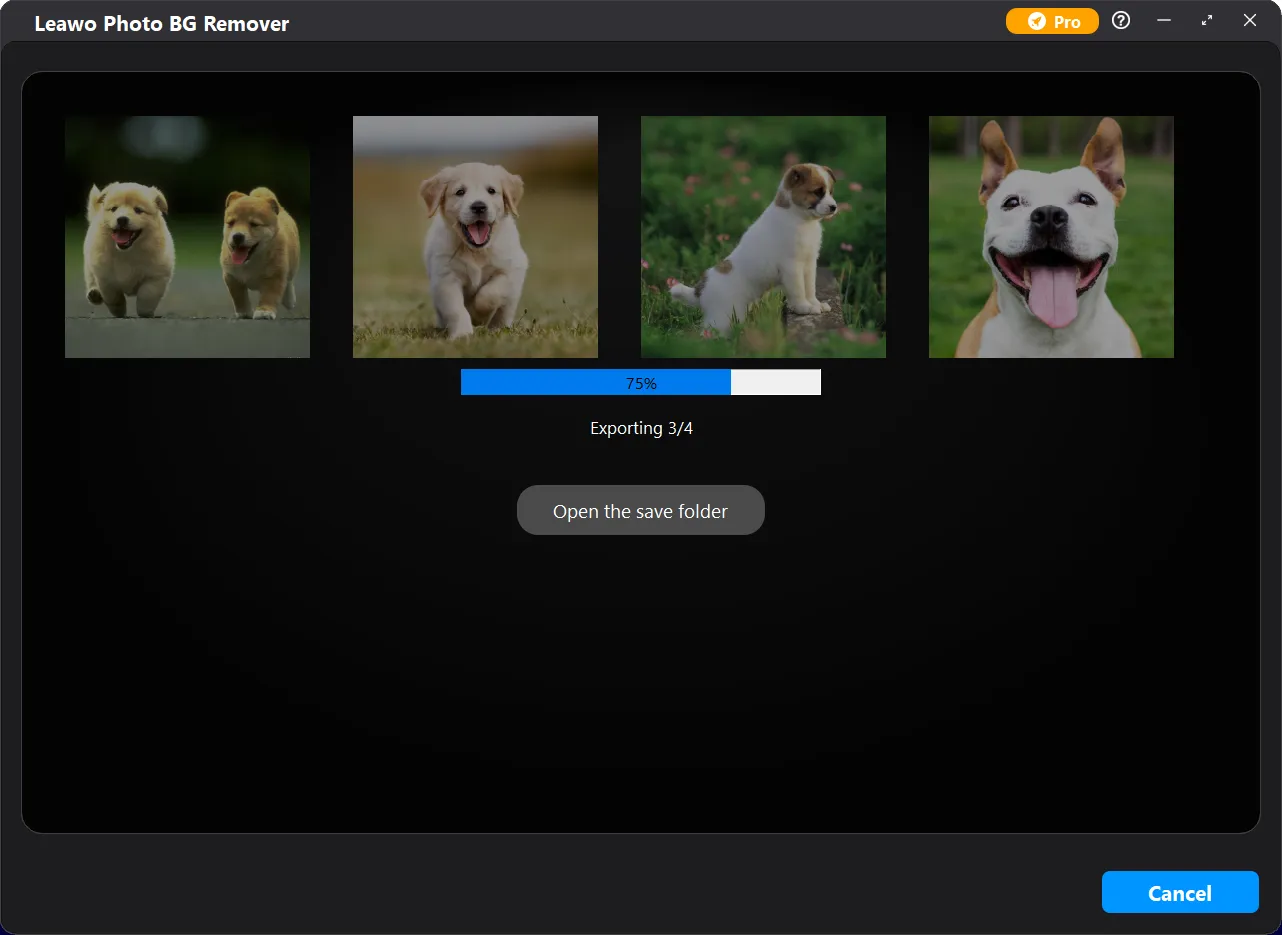Click the empty title bar area left of Pro
The width and height of the screenshot is (1282, 935).
(650, 22)
